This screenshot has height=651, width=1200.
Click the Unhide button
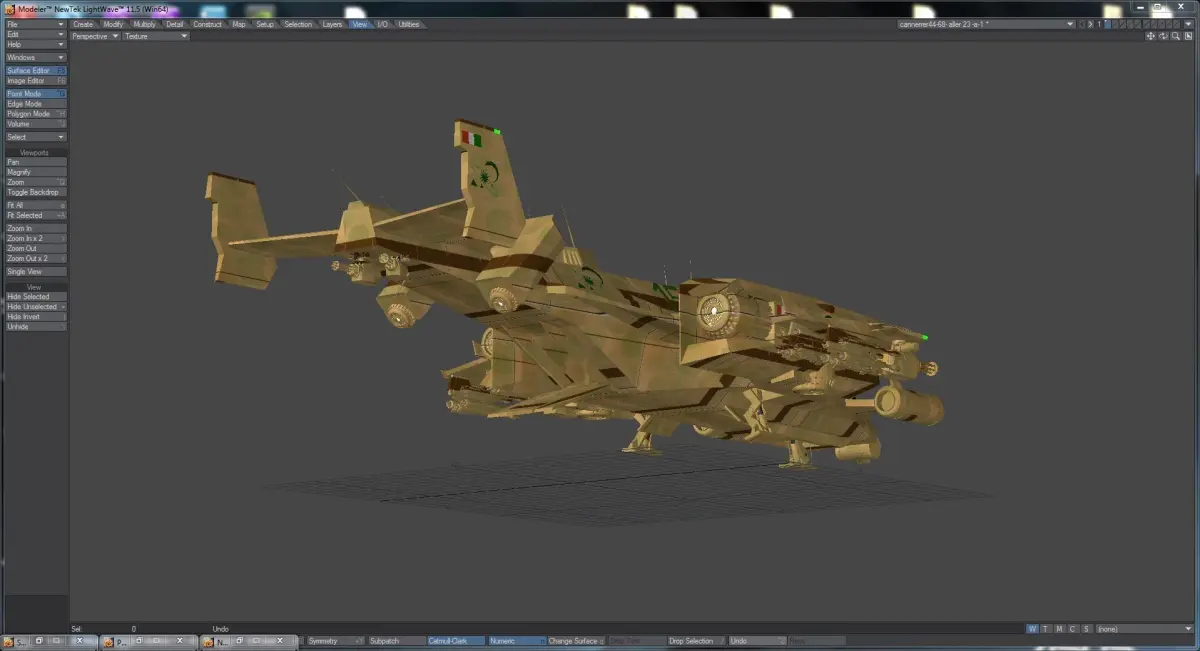tap(36, 327)
